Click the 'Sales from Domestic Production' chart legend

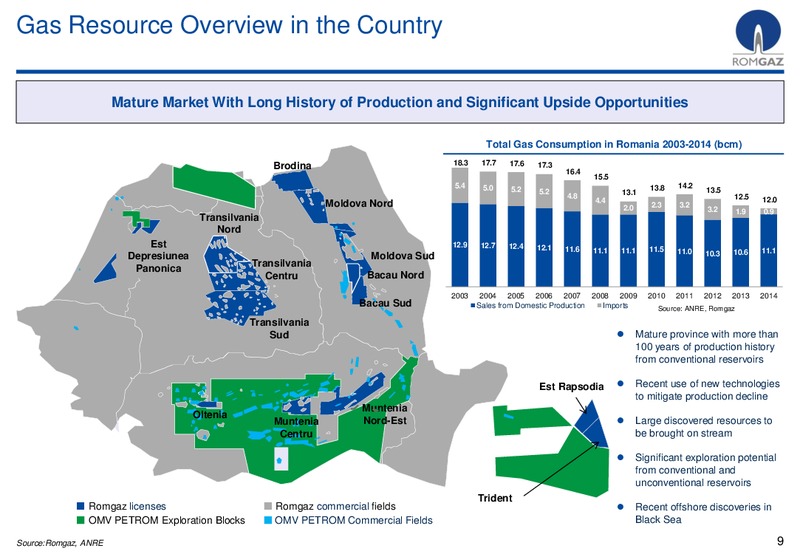[x=528, y=305]
